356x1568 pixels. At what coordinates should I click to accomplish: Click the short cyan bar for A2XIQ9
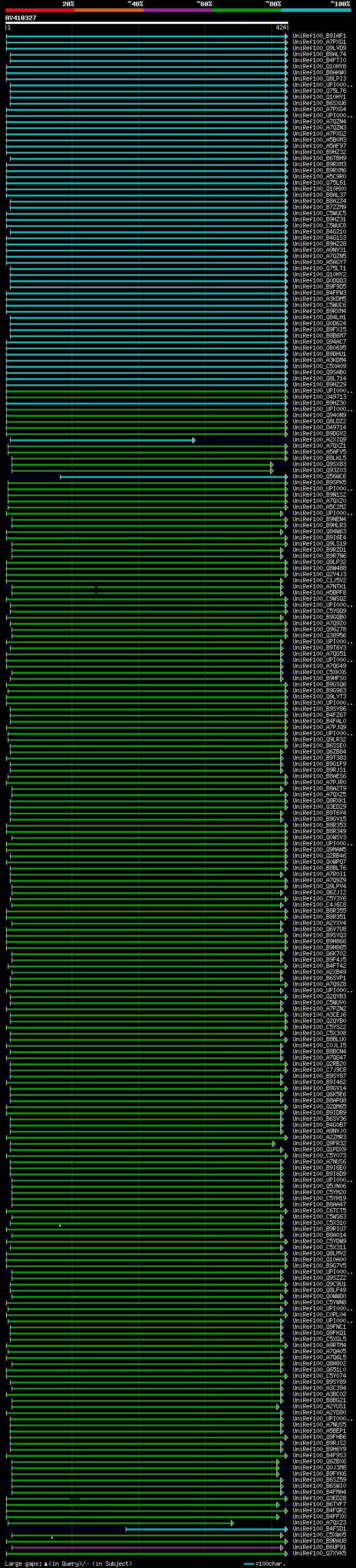[102, 440]
